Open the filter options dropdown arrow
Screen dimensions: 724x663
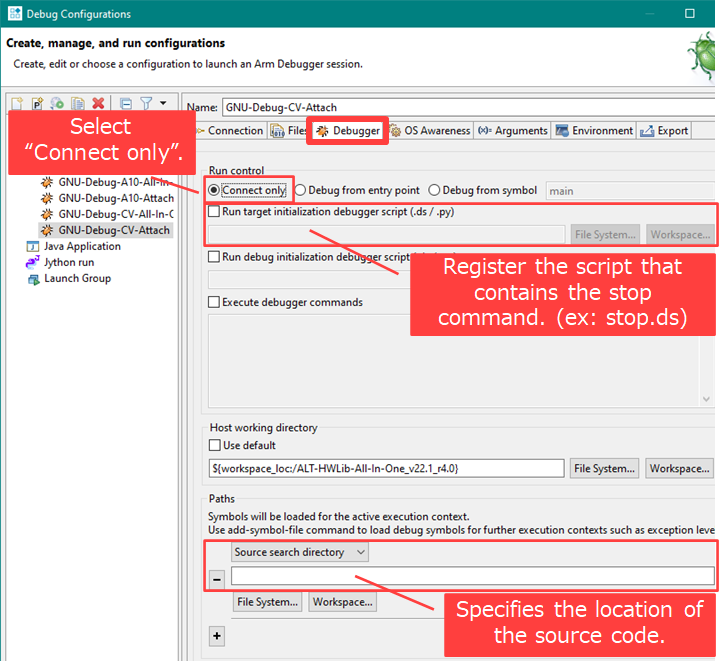point(163,103)
